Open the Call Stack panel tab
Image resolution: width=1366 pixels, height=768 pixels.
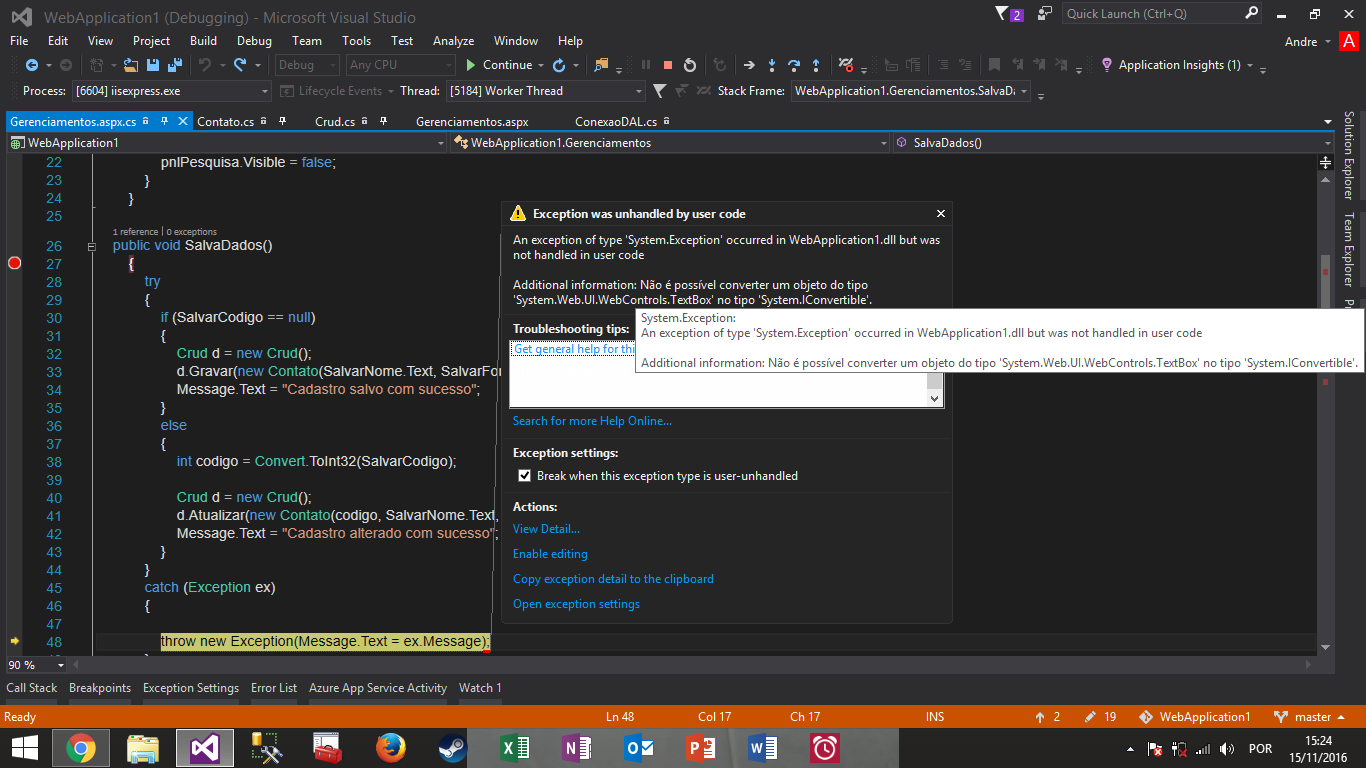click(x=32, y=688)
